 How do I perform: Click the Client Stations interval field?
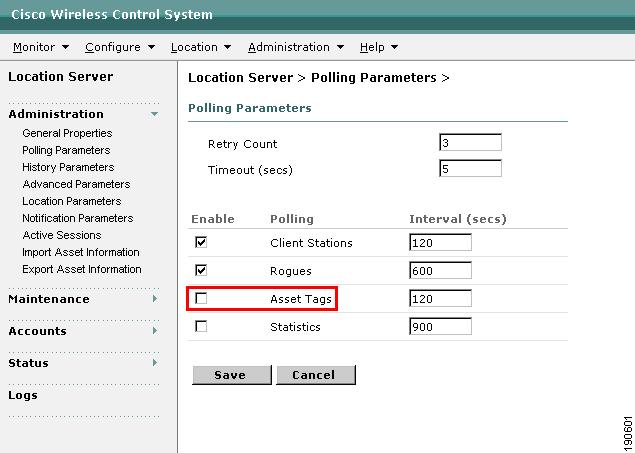coord(441,242)
